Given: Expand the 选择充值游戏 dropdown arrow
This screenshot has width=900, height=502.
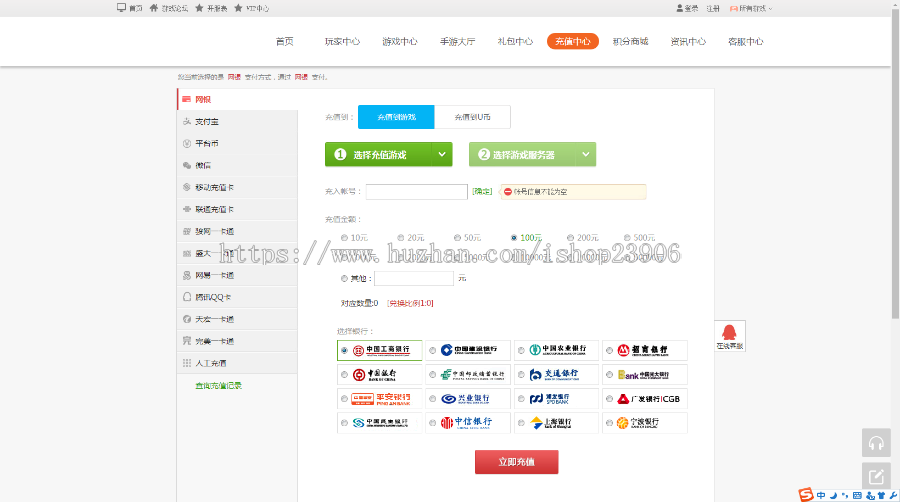Looking at the screenshot, I should pyautogui.click(x=442, y=154).
